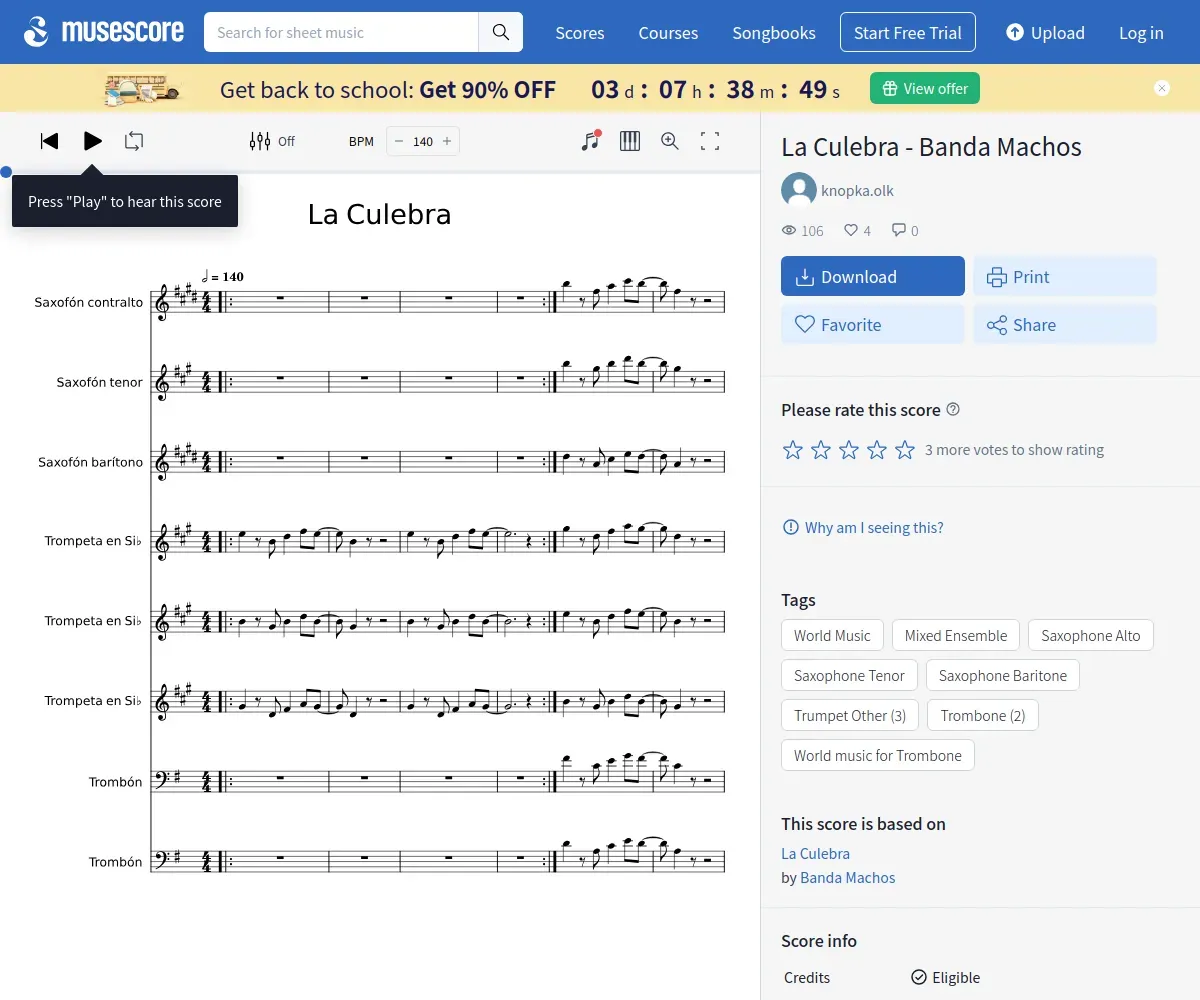Open the Banda Machos artist link
Screen dimensions: 1200x1000
(848, 877)
